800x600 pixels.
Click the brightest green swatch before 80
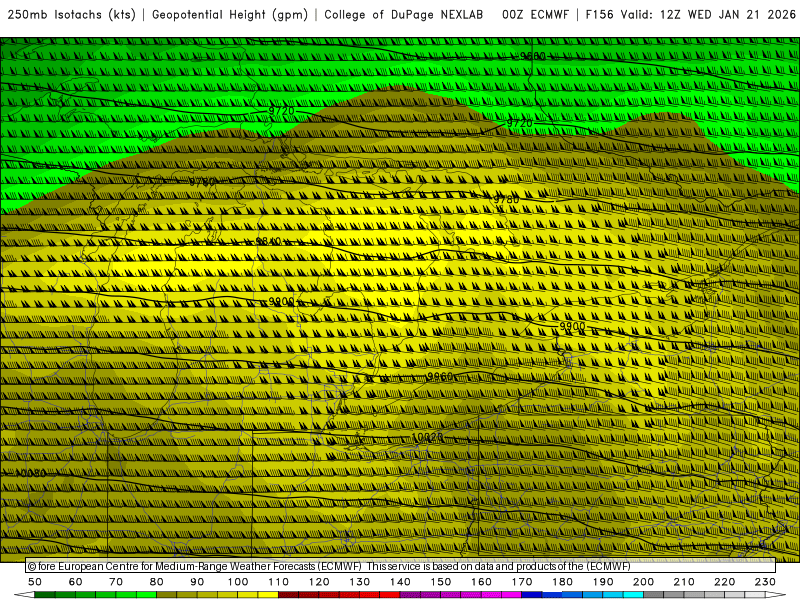point(146,595)
